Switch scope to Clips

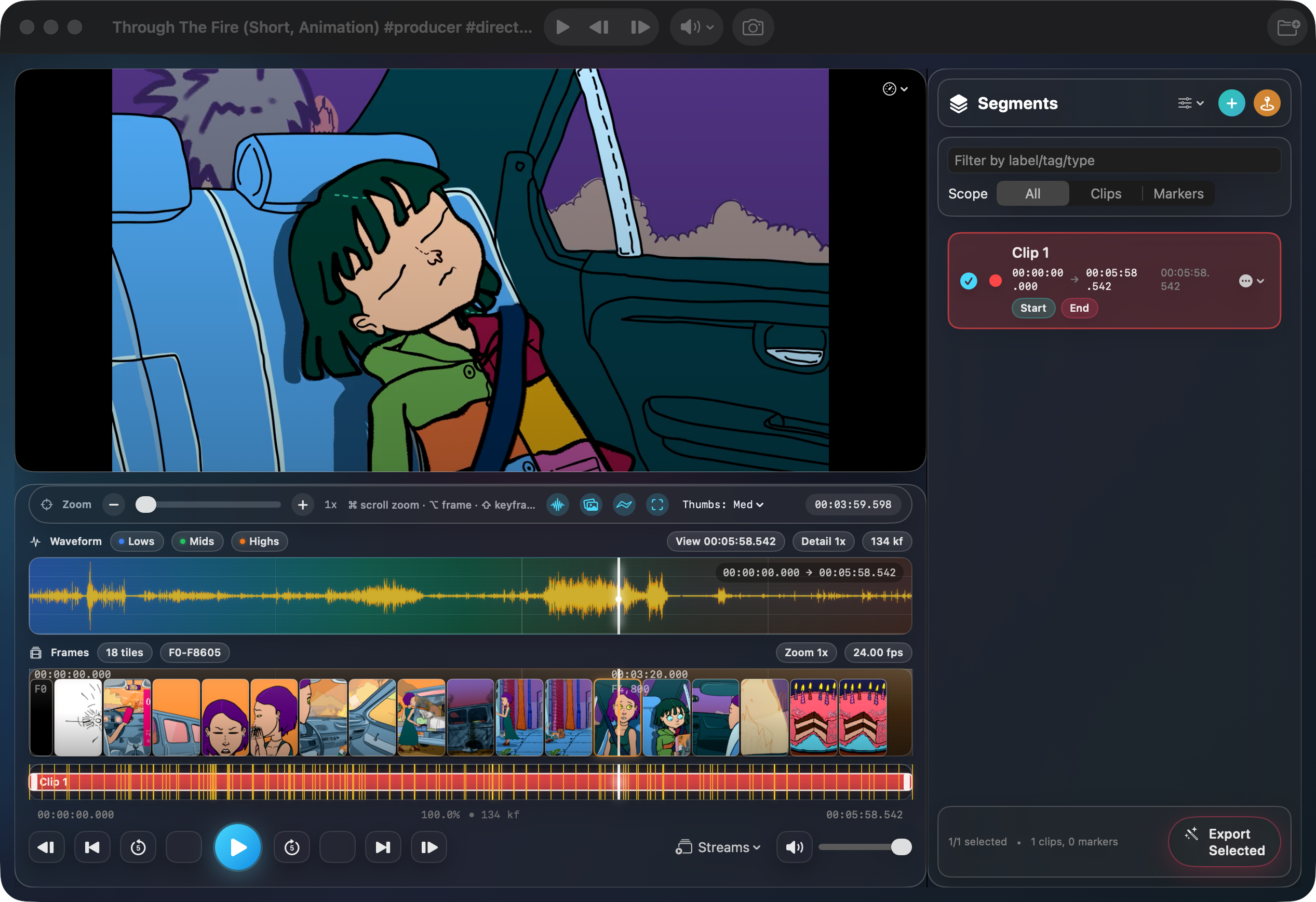(1105, 193)
